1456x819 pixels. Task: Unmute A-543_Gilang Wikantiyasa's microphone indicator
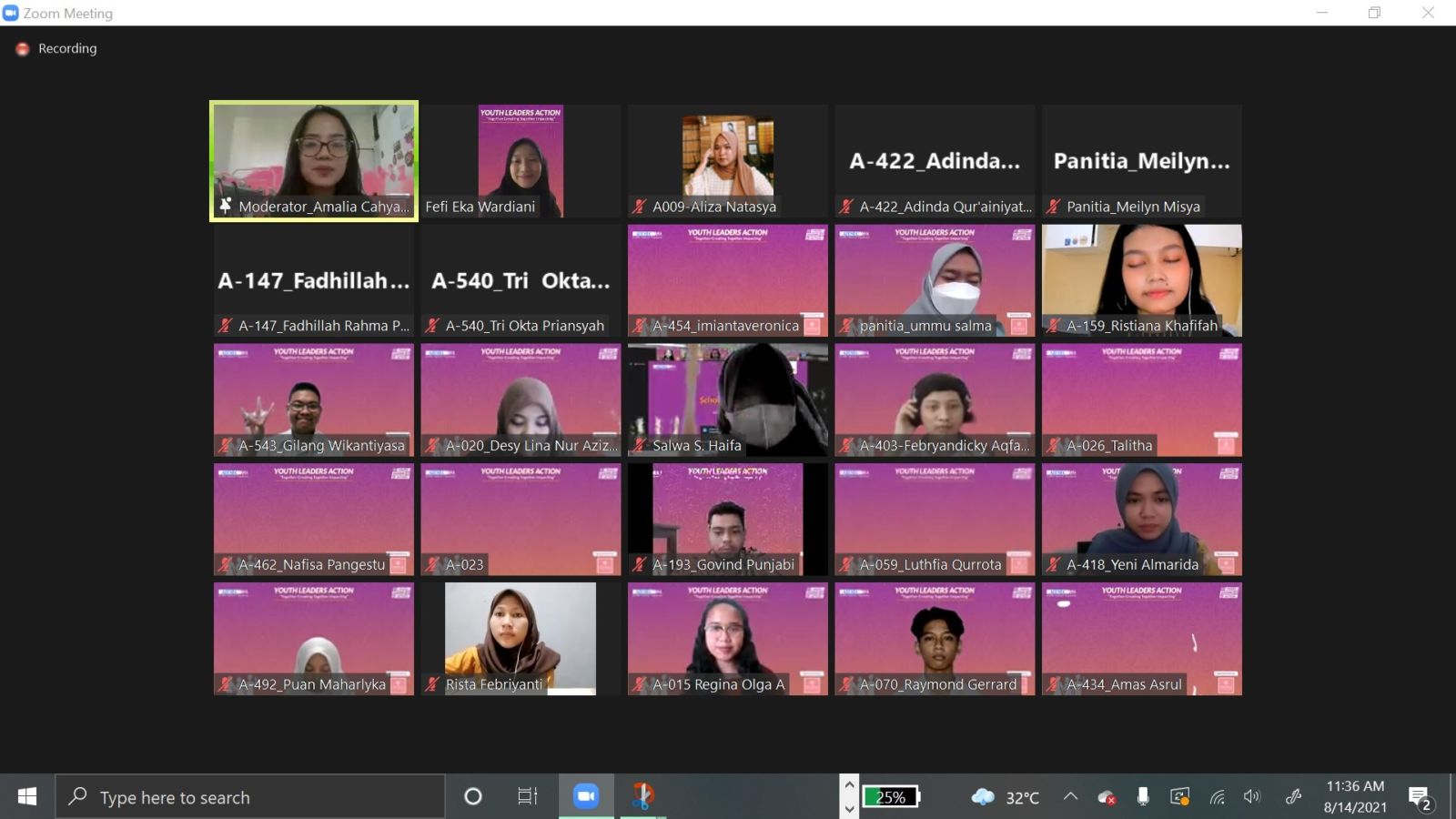[227, 446]
